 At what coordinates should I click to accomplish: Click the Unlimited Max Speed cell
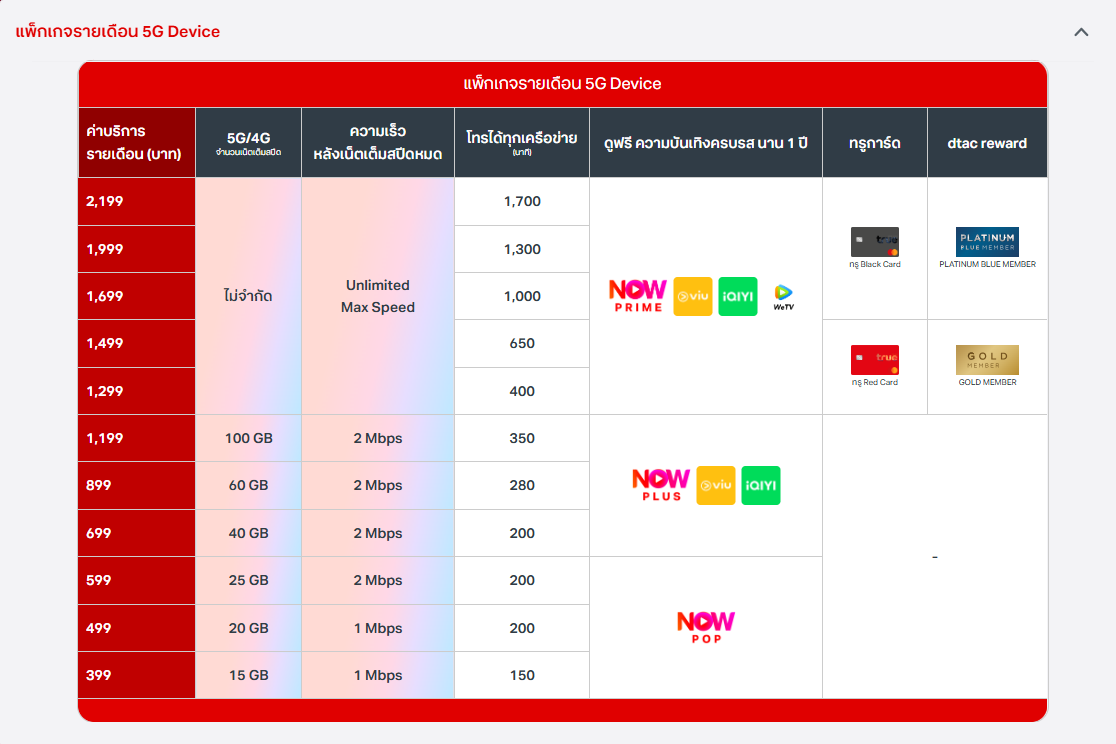378,296
